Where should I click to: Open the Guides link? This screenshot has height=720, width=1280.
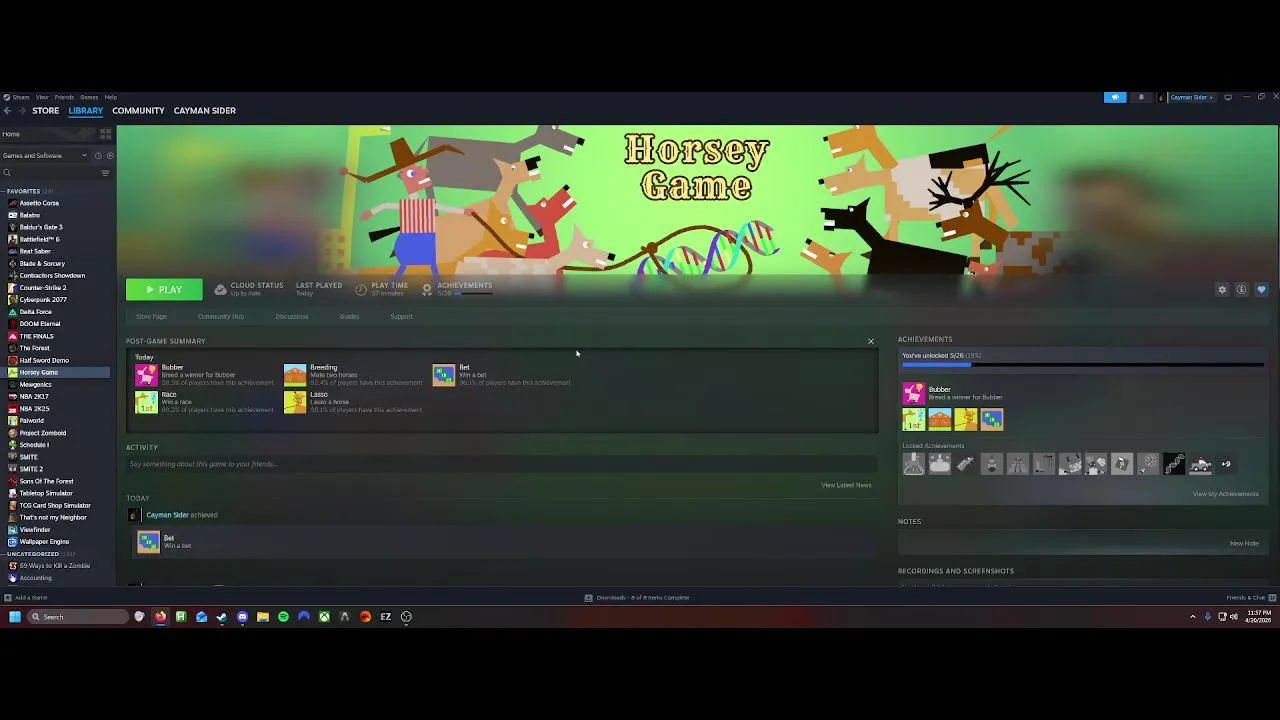click(349, 317)
